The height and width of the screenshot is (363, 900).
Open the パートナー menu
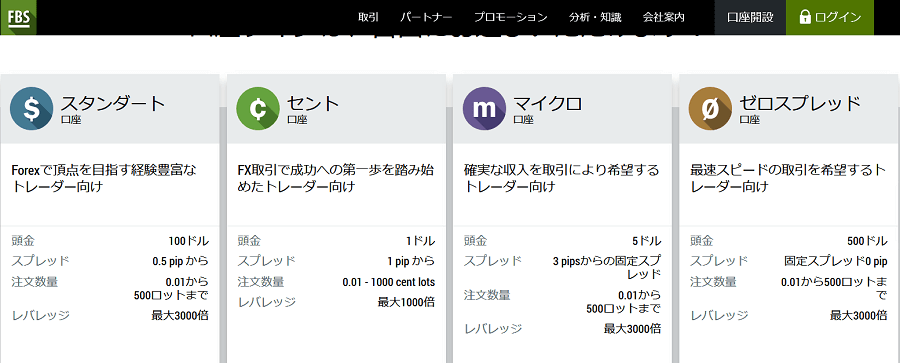click(426, 17)
